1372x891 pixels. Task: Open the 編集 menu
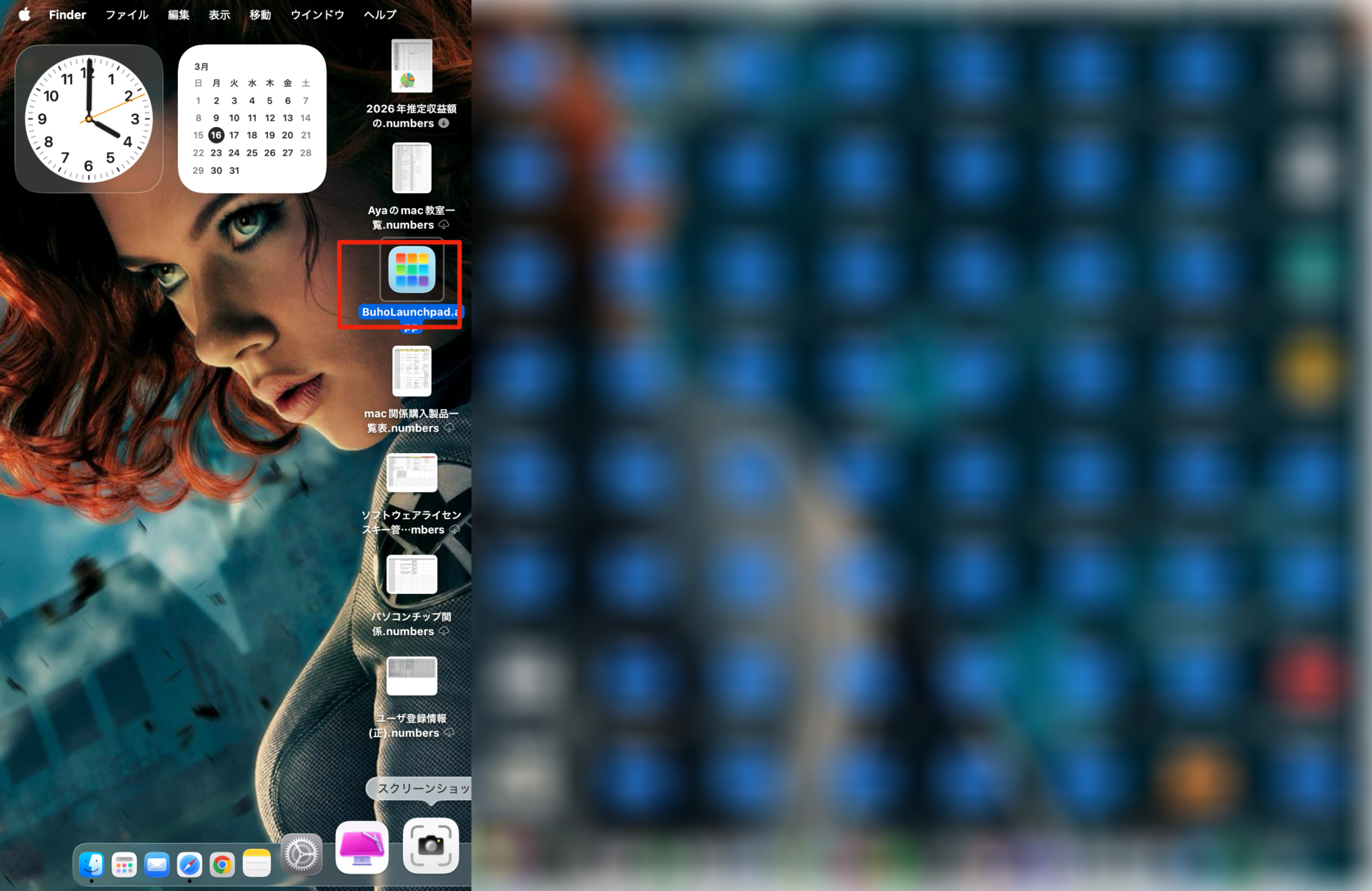click(x=179, y=14)
